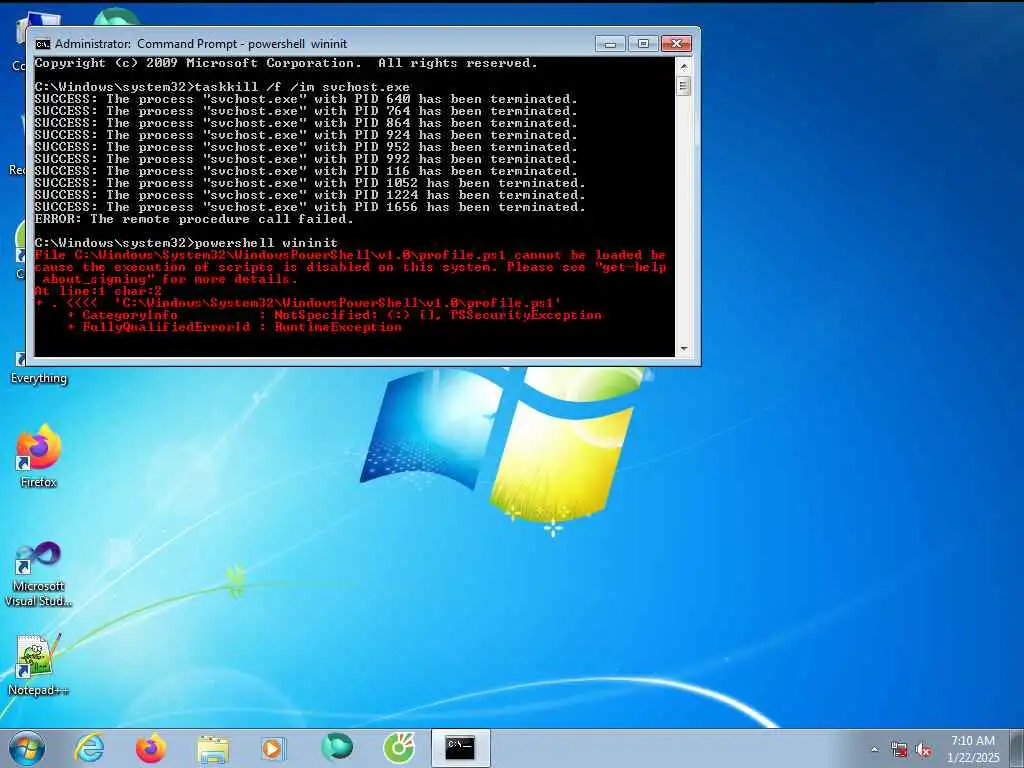Click the line with PID 1656
The height and width of the screenshot is (768, 1024).
pos(310,207)
